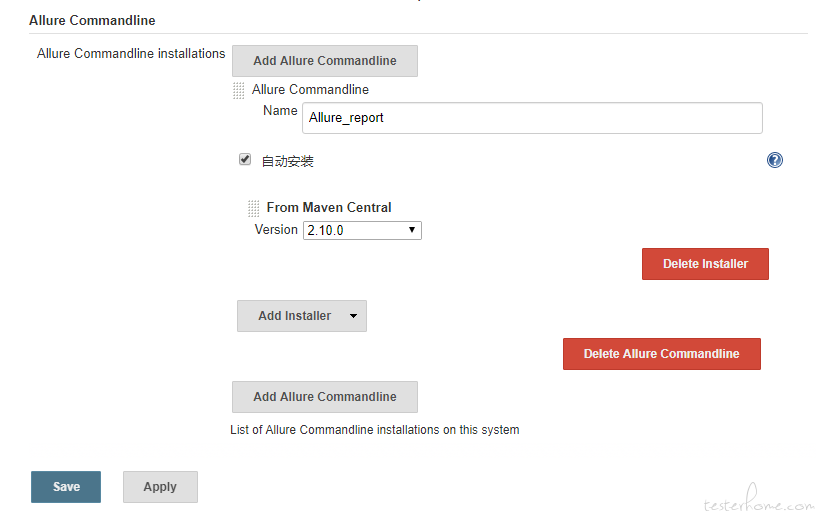Image resolution: width=816 pixels, height=523 pixels.
Task: Open the Version 2.10.0 dropdown
Action: [362, 230]
